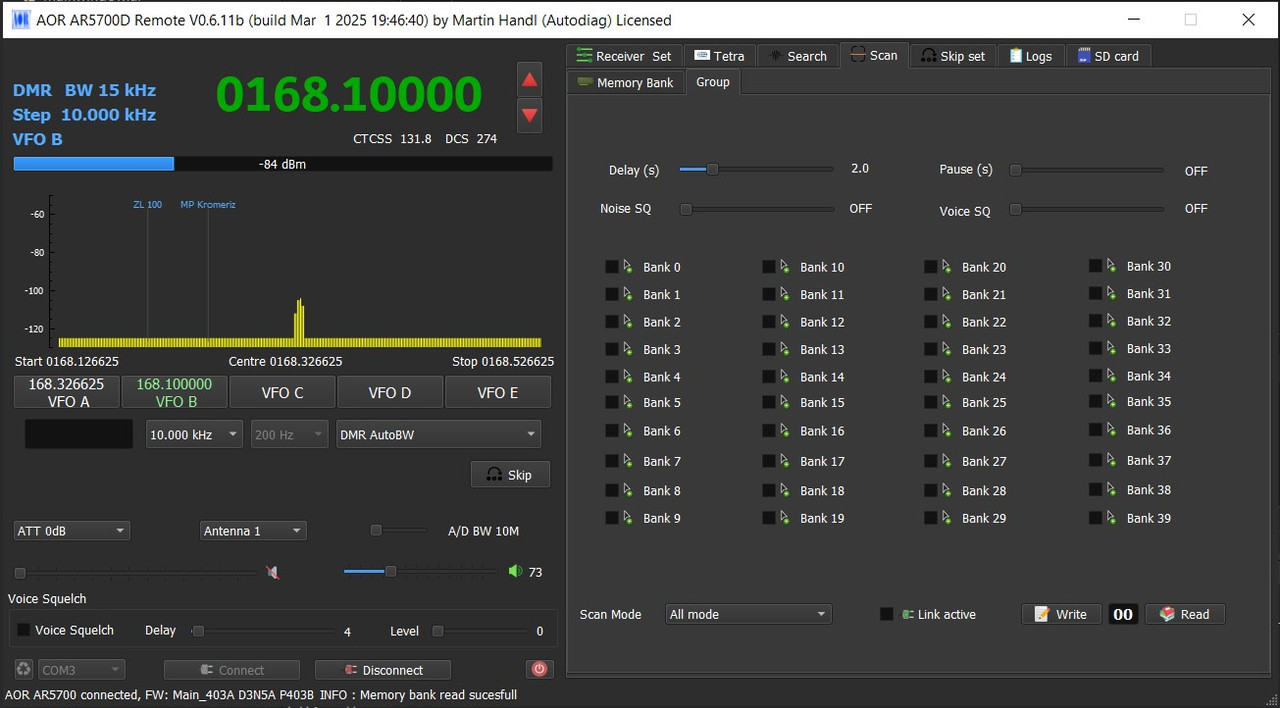Viewport: 1280px width, 708px height.
Task: Tick the Bank 30 checkbox
Action: [x=1095, y=265]
